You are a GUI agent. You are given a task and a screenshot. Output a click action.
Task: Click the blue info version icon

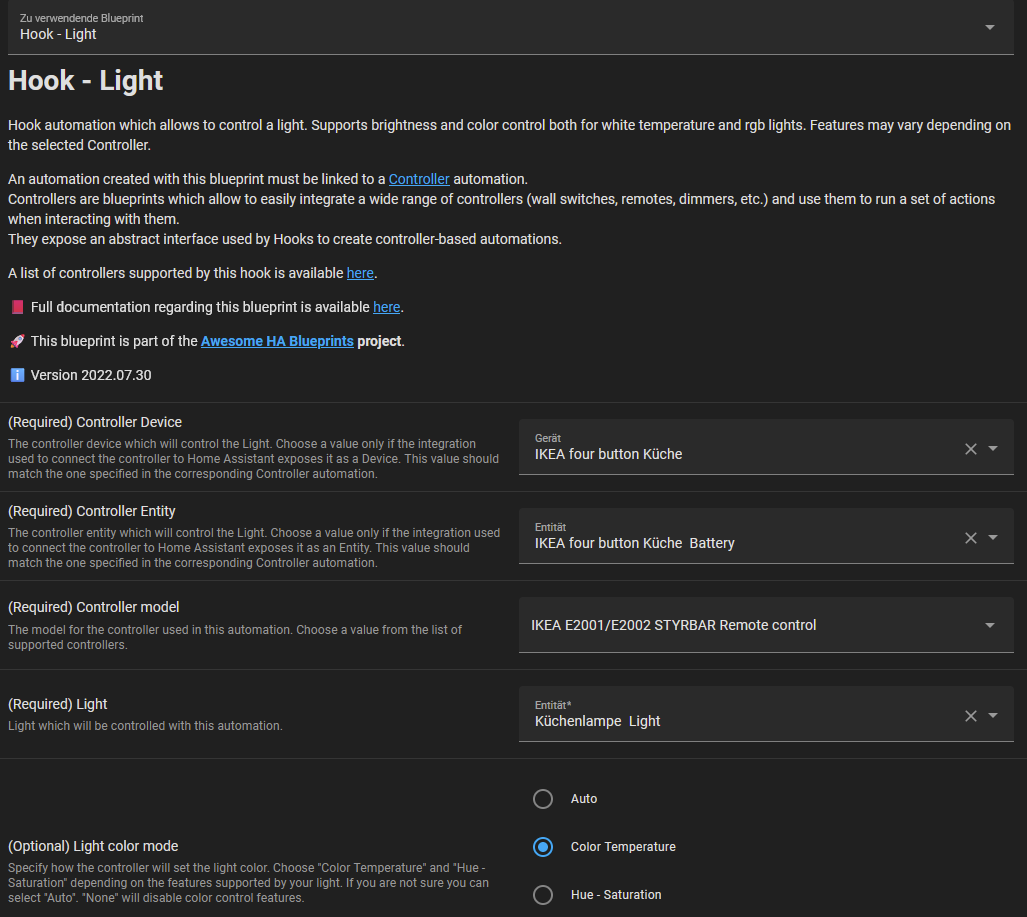click(x=18, y=375)
